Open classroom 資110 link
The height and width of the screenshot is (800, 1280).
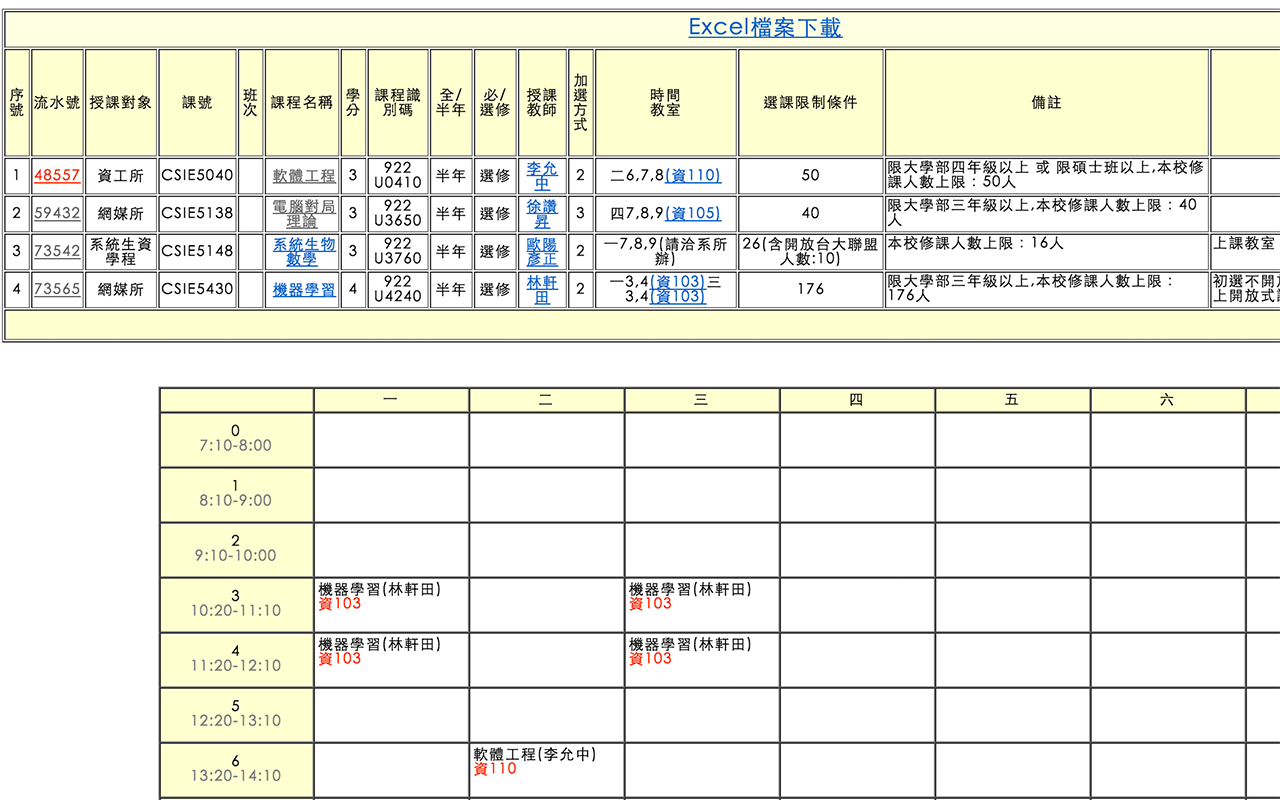pyautogui.click(x=692, y=175)
